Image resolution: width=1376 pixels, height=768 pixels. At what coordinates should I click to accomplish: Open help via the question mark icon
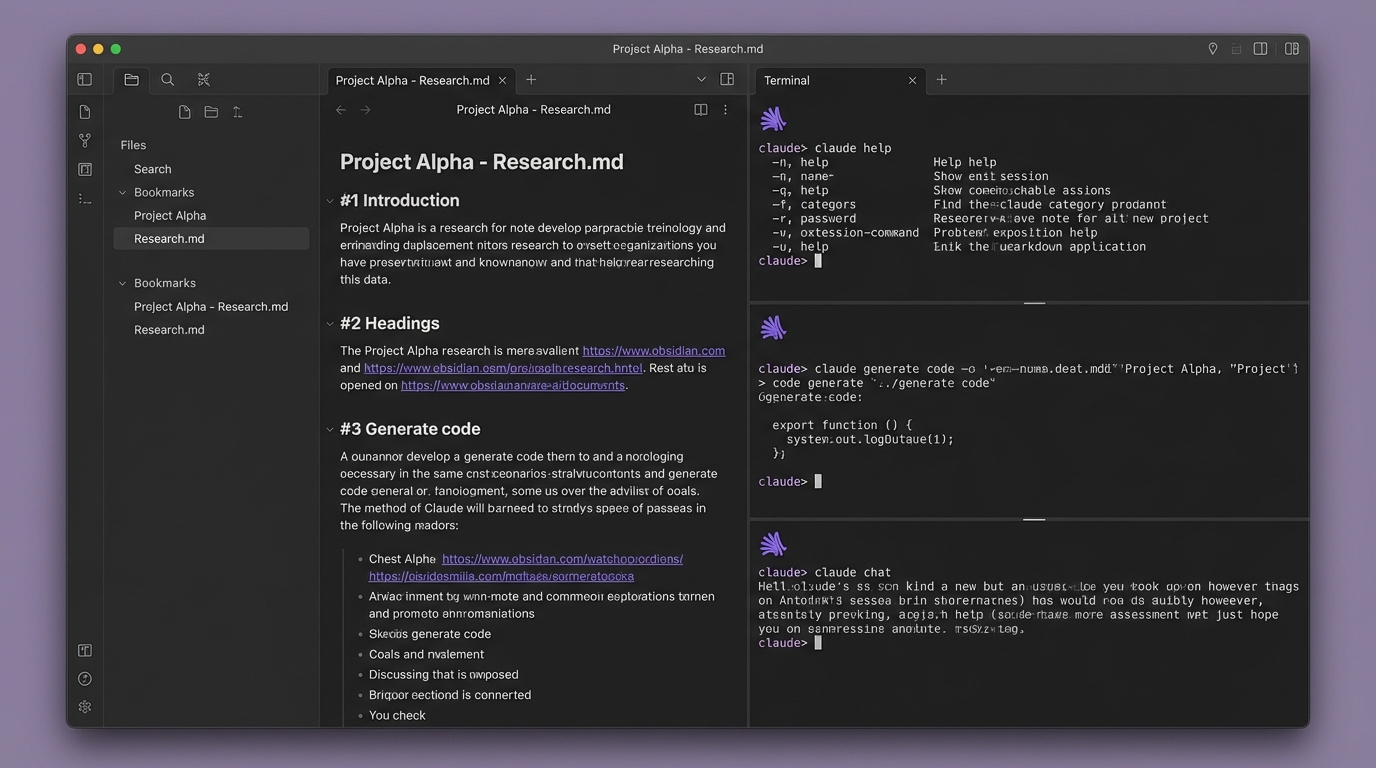pyautogui.click(x=85, y=679)
